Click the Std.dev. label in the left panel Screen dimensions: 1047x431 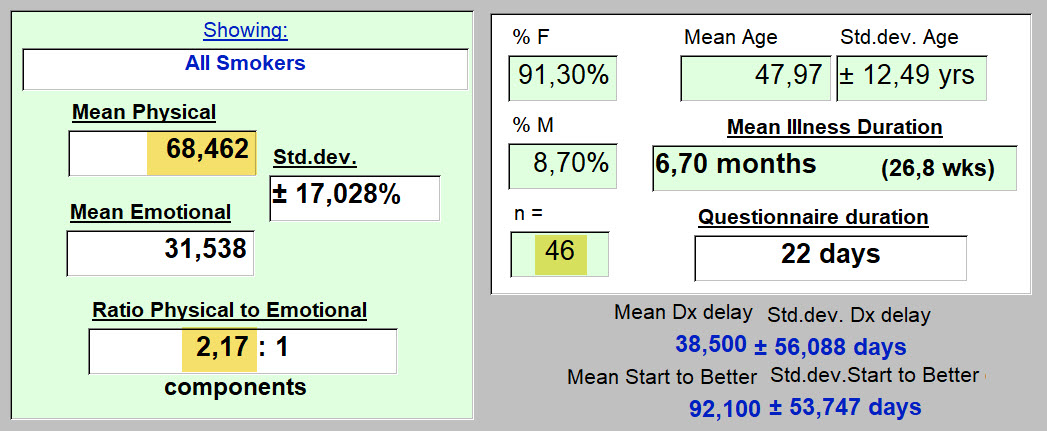(x=315, y=158)
